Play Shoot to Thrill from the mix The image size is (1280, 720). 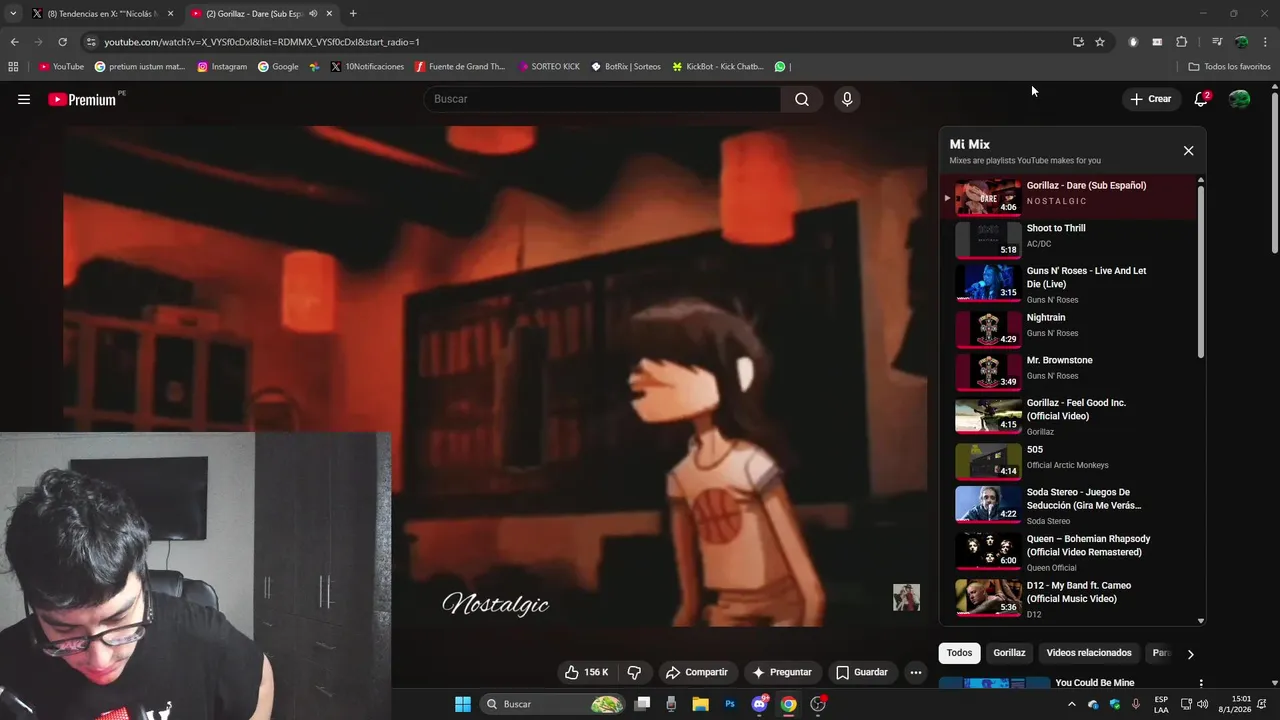pos(1068,239)
